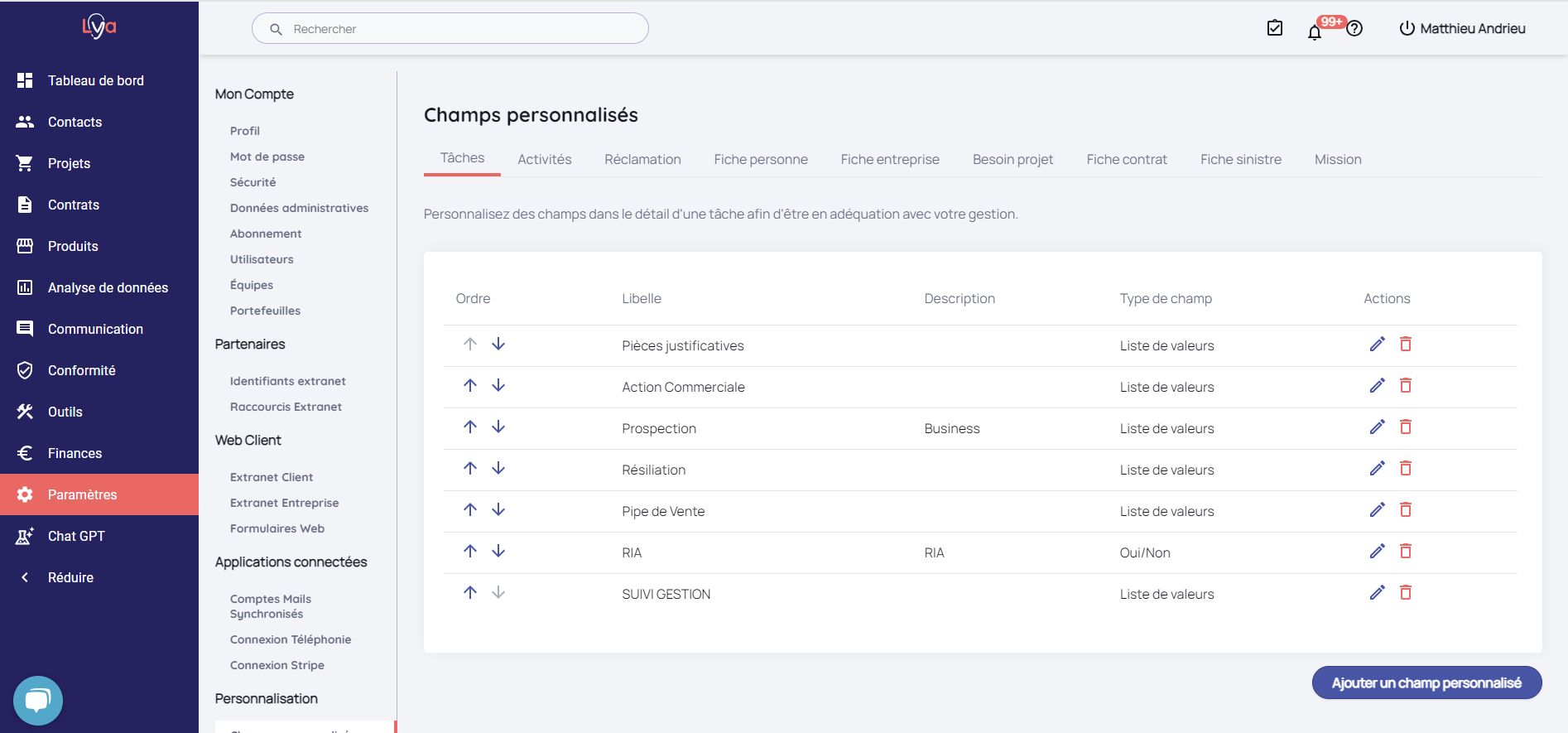Open Communication in sidebar
This screenshot has height=733, width=1568.
point(99,329)
